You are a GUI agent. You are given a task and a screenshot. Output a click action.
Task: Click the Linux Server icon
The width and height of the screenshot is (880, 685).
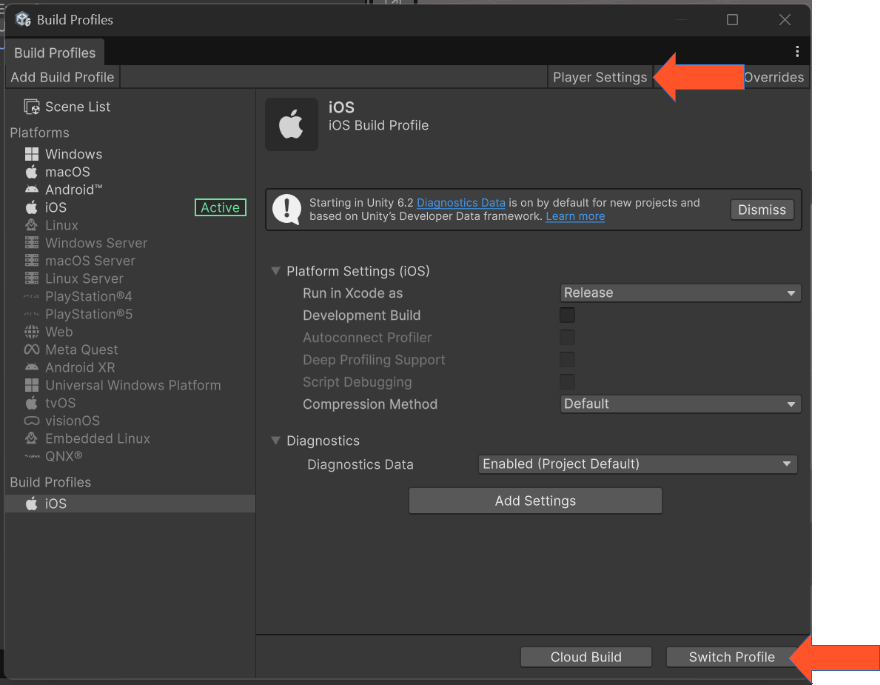31,279
